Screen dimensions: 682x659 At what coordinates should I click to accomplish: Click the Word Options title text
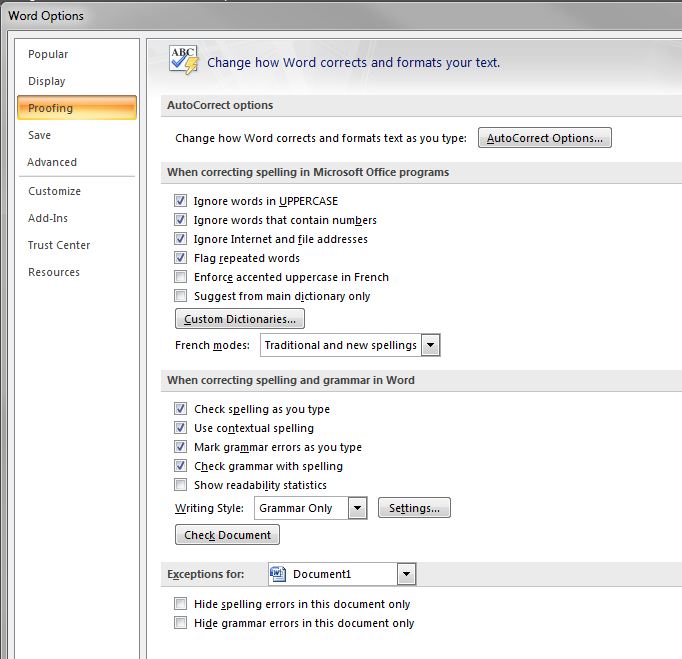pyautogui.click(x=46, y=16)
